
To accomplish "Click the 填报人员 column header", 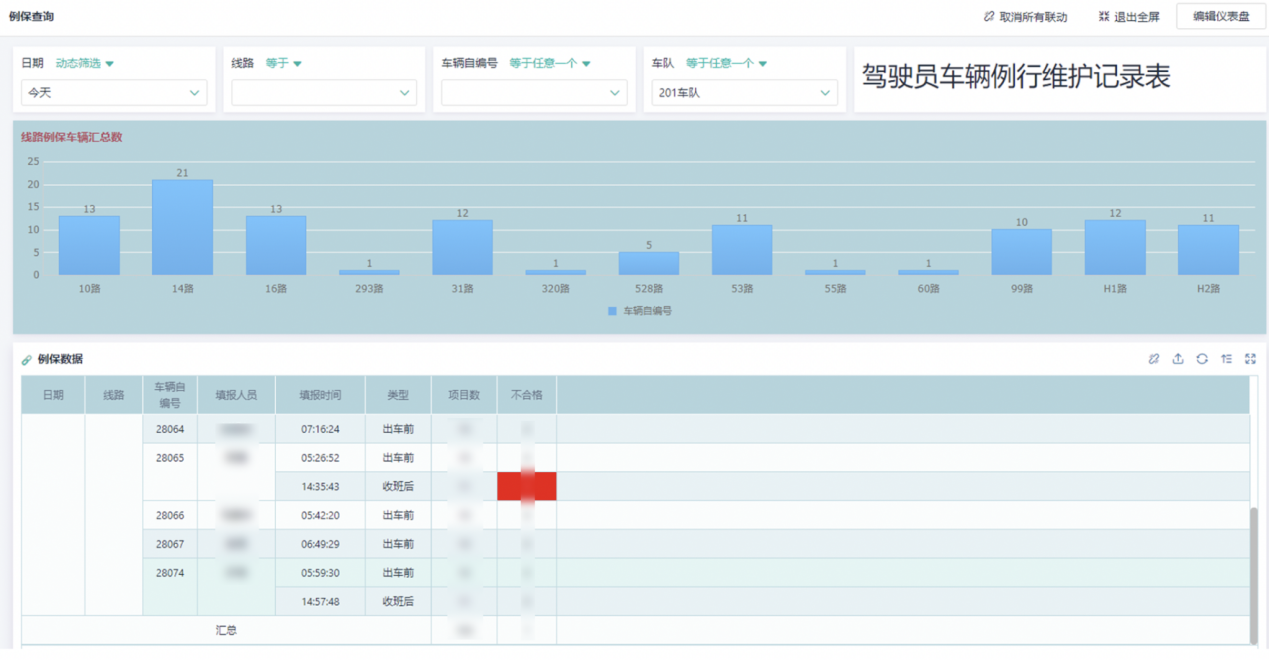I will click(x=236, y=395).
